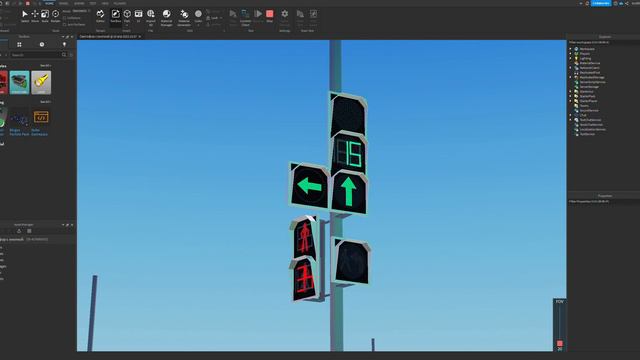
Task: Switch to the AVATAR ribbon tab
Action: [x=79, y=3]
